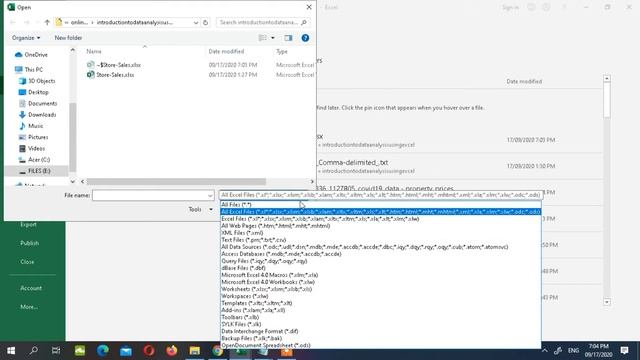This screenshot has width=640, height=360.
Task: Select Acer (C:) drive
Action: point(35,160)
